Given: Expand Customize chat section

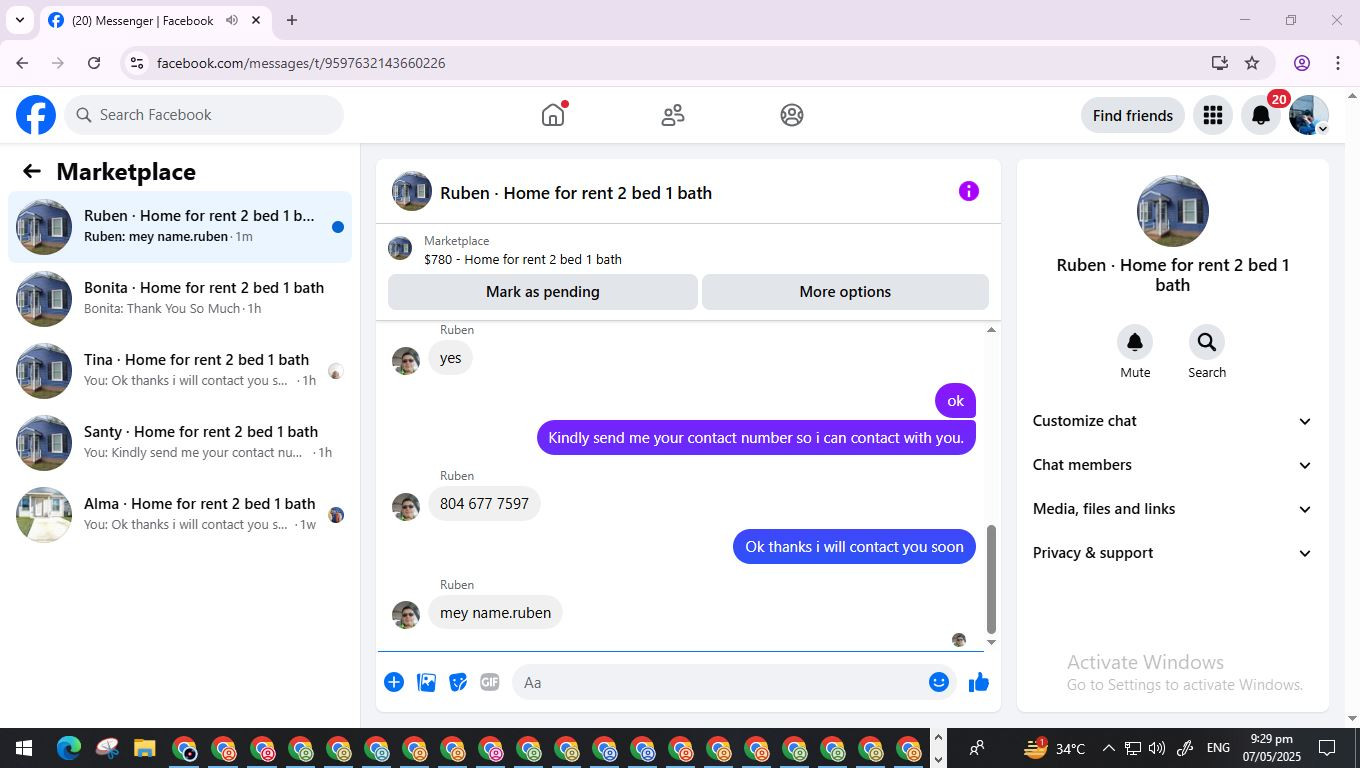Looking at the screenshot, I should (x=1172, y=421).
